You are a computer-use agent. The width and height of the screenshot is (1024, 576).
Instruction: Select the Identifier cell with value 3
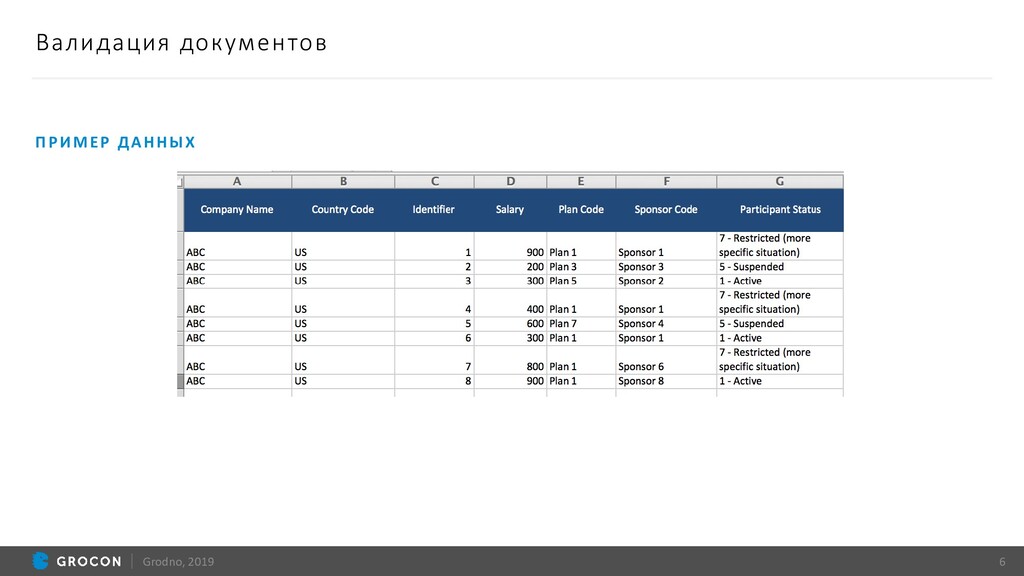(x=434, y=281)
